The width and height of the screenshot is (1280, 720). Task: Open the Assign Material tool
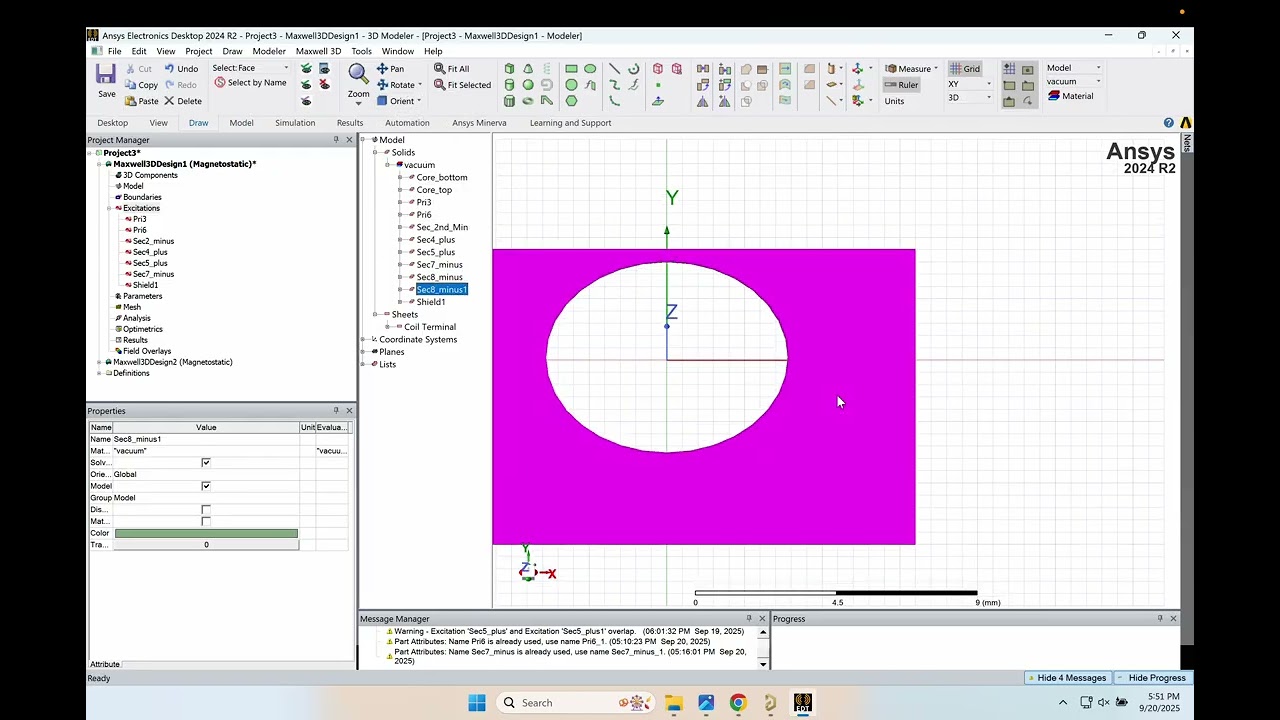(x=1071, y=96)
